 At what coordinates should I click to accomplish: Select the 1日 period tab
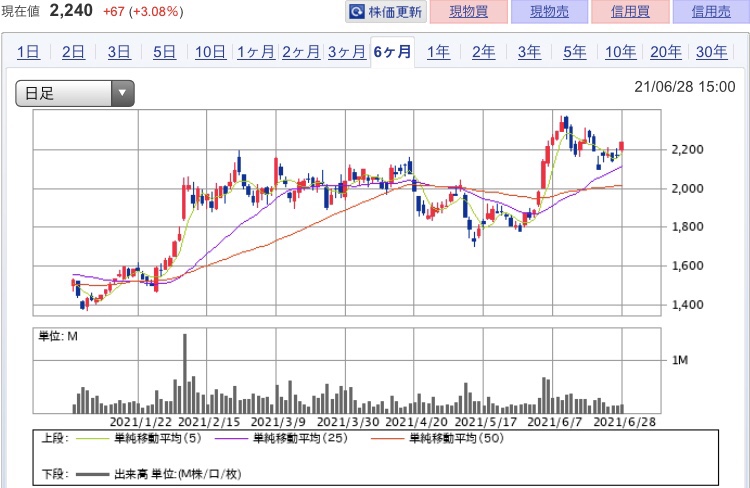click(x=28, y=52)
